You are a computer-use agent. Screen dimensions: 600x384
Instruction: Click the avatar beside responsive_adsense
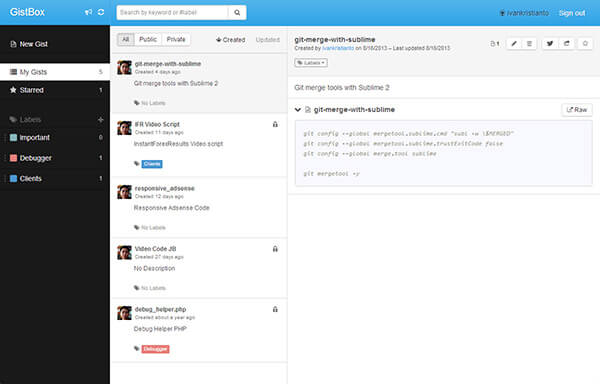tap(124, 192)
